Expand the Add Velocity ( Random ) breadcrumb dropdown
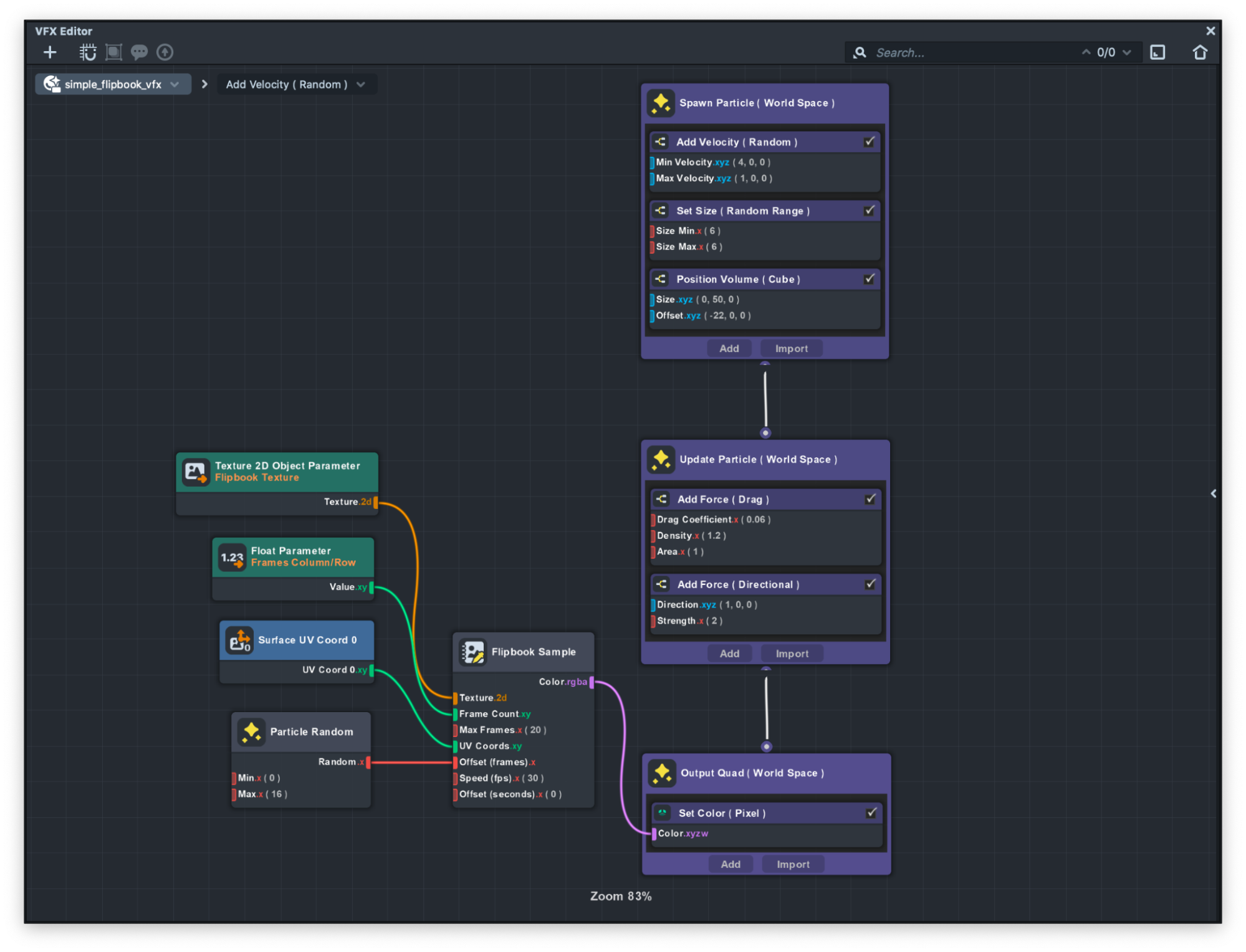This screenshot has width=1246, height=952. [x=361, y=85]
